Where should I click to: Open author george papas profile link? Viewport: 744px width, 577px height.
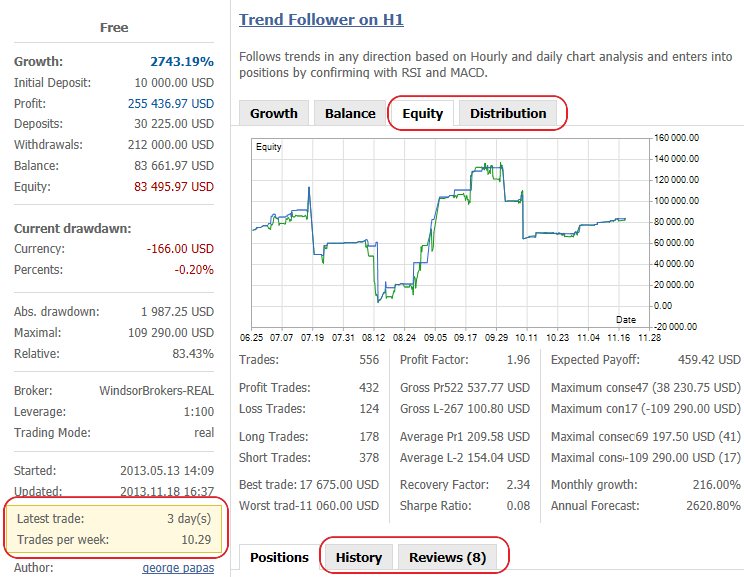click(x=178, y=568)
